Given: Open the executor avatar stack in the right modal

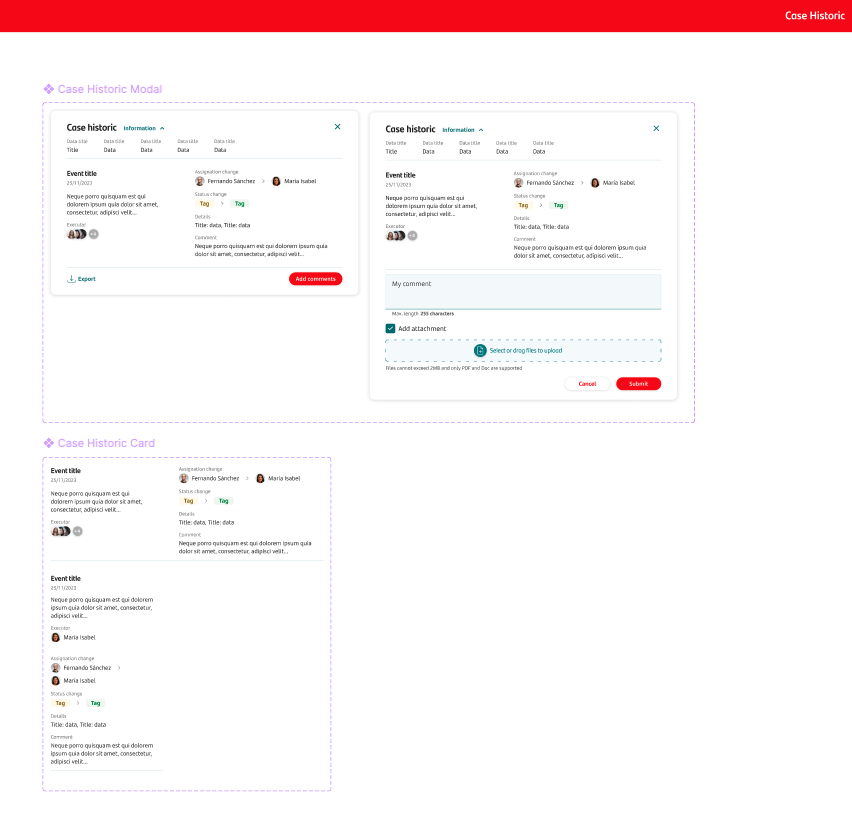Looking at the screenshot, I should [396, 236].
